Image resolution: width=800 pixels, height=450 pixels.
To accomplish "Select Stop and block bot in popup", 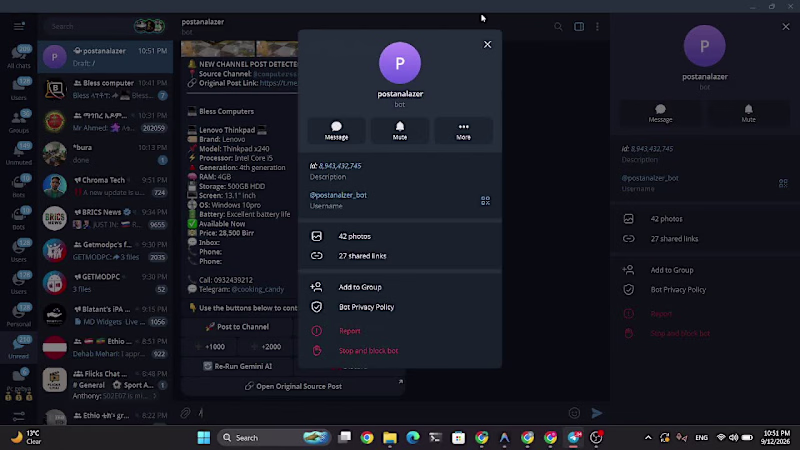I will click(399, 351).
